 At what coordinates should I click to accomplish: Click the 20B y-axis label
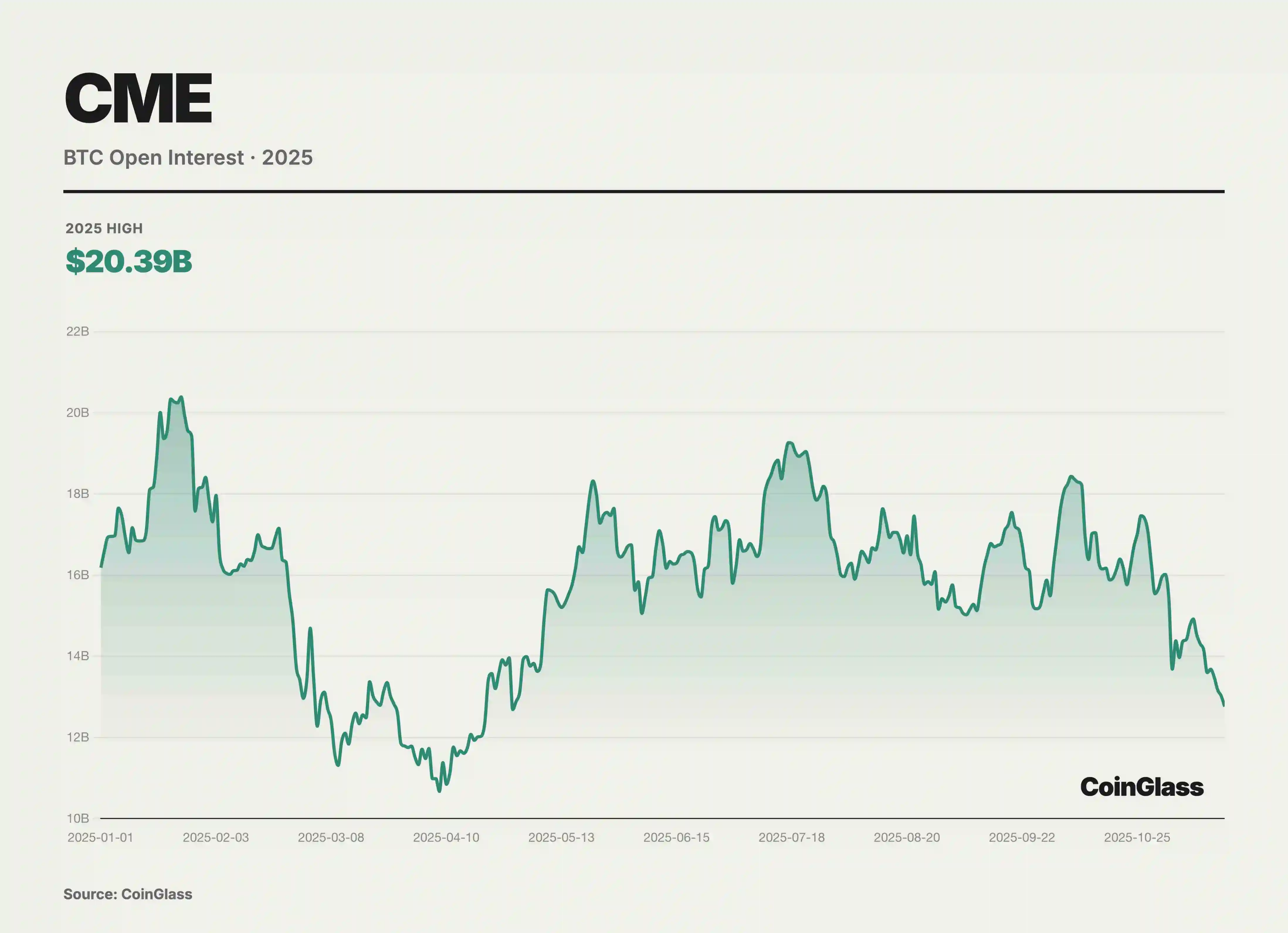click(x=78, y=413)
